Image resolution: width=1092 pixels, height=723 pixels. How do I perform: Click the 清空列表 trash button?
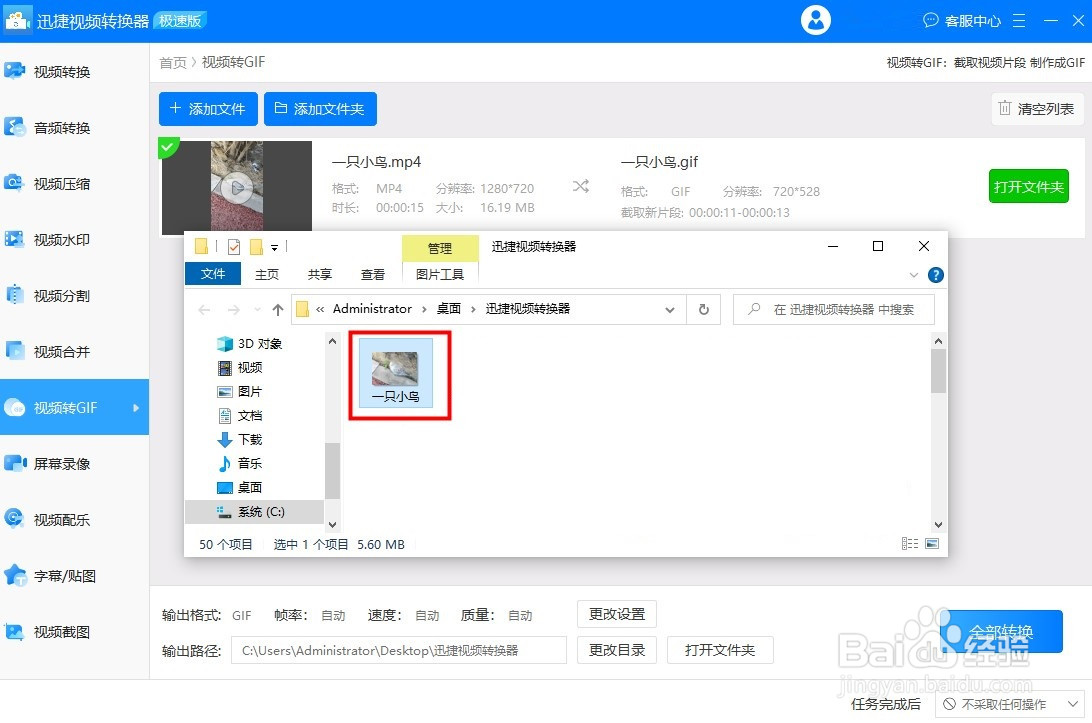point(1037,109)
